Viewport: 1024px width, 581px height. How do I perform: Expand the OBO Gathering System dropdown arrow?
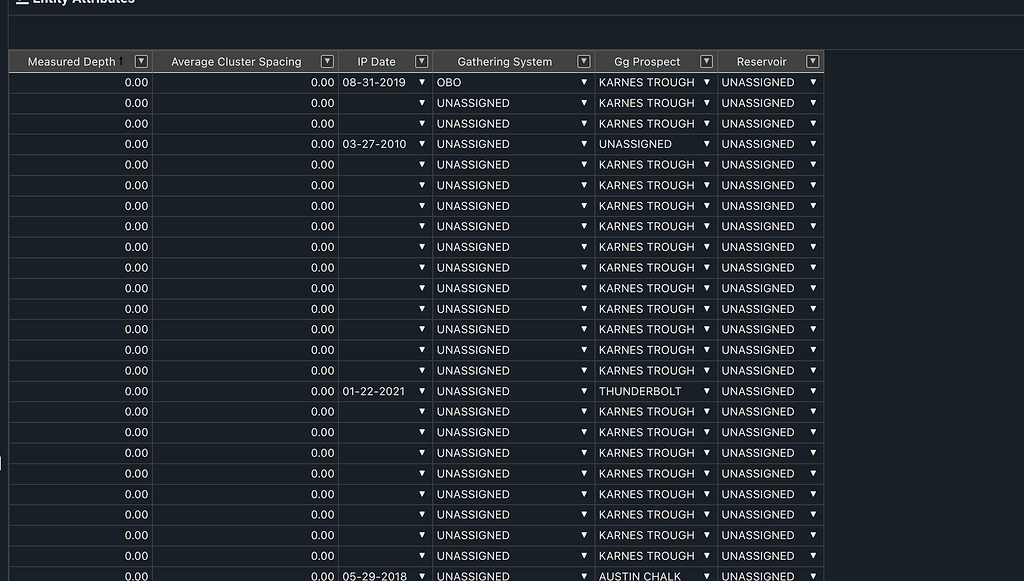coord(584,83)
